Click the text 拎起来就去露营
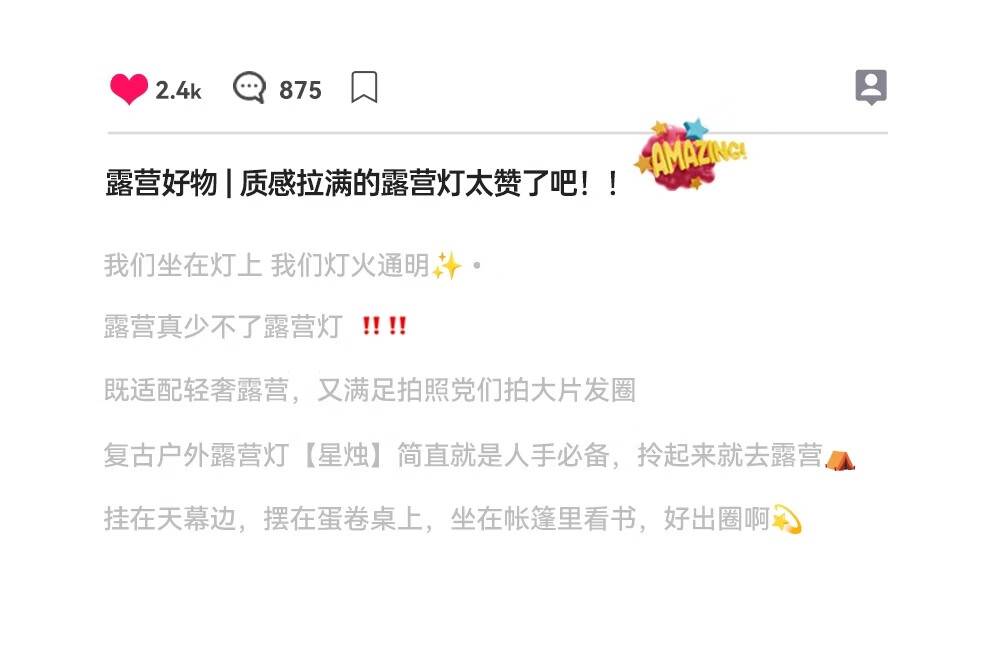This screenshot has width=1000, height=649. point(730,455)
